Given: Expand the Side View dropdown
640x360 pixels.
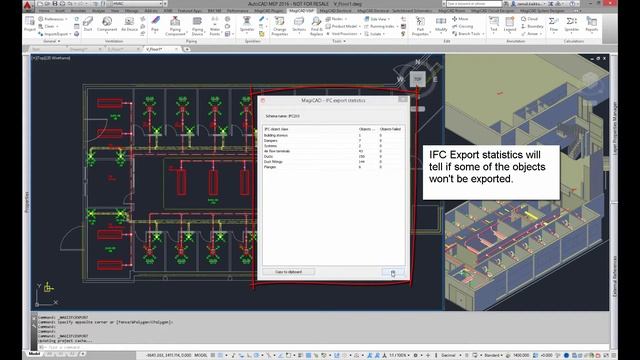Looking at the screenshot, I should [x=377, y=19].
